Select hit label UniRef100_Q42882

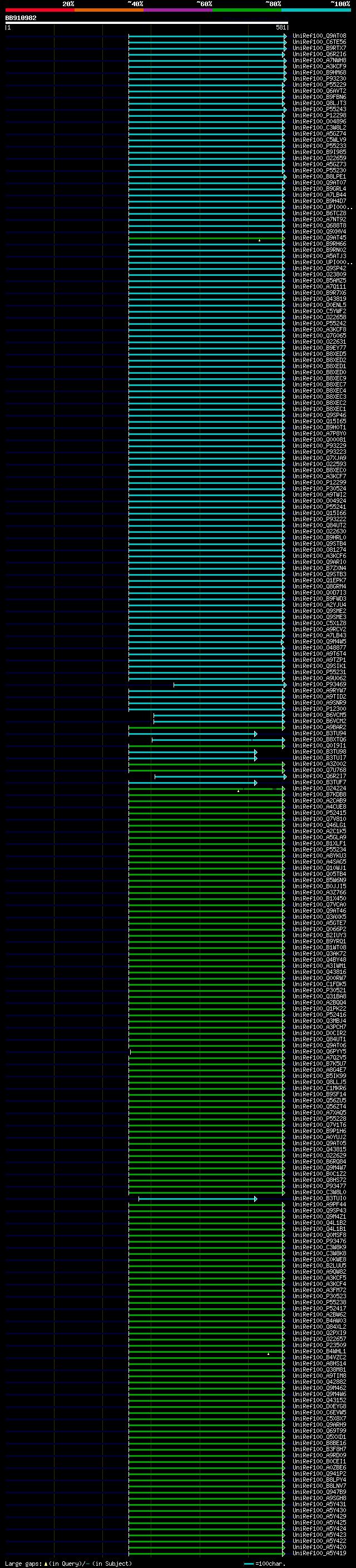pos(319,1383)
